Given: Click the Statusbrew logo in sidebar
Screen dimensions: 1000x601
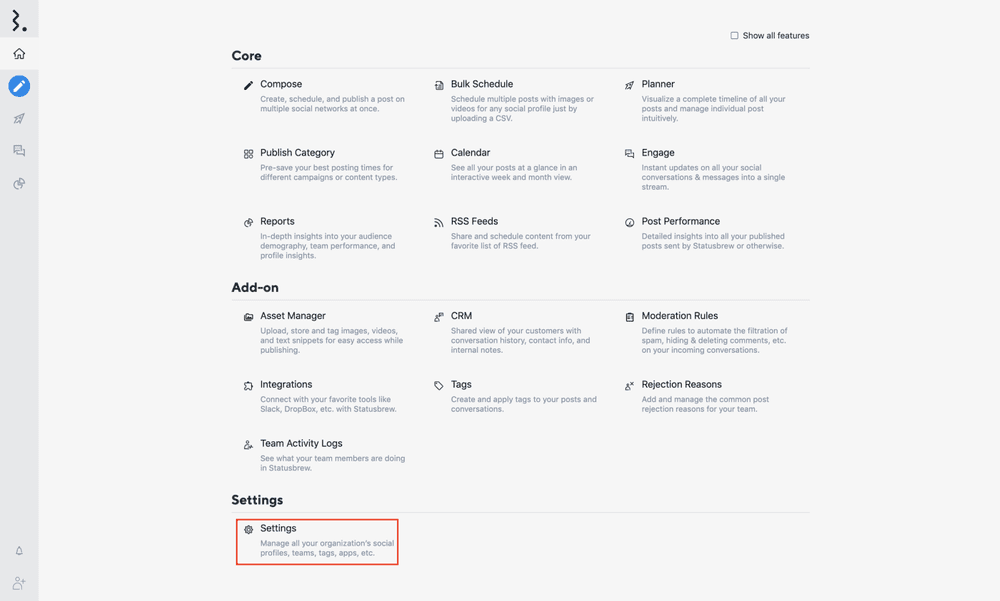Looking at the screenshot, I should pyautogui.click(x=19, y=19).
